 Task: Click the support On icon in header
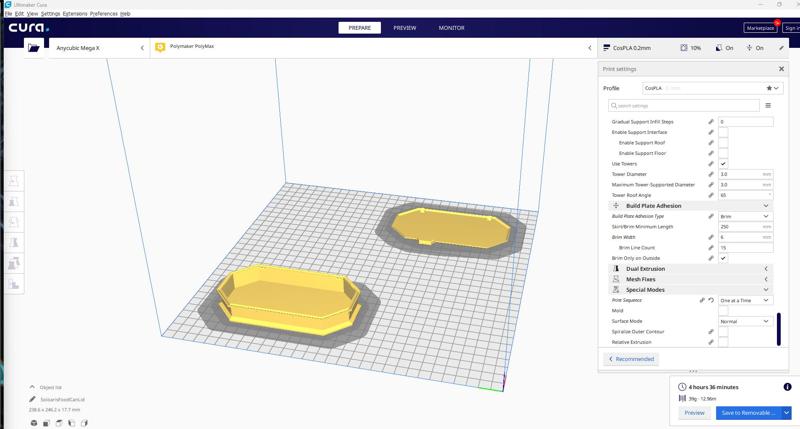[x=718, y=47]
